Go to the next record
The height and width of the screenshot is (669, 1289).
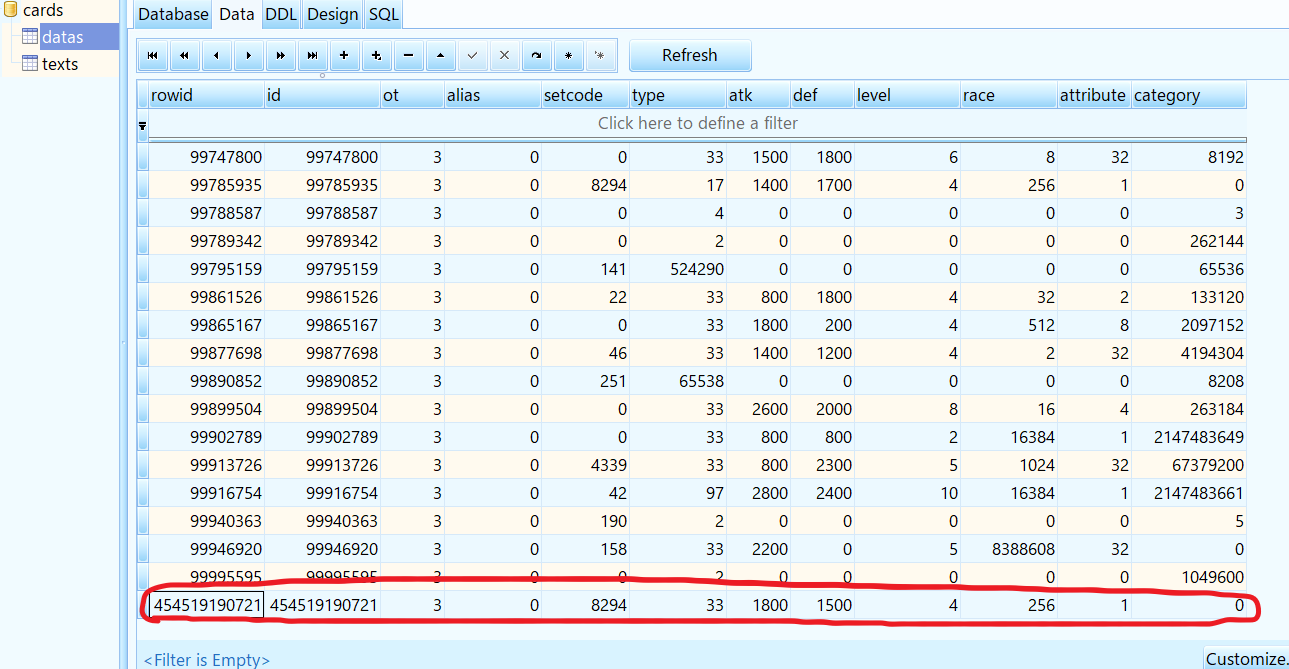(x=249, y=56)
